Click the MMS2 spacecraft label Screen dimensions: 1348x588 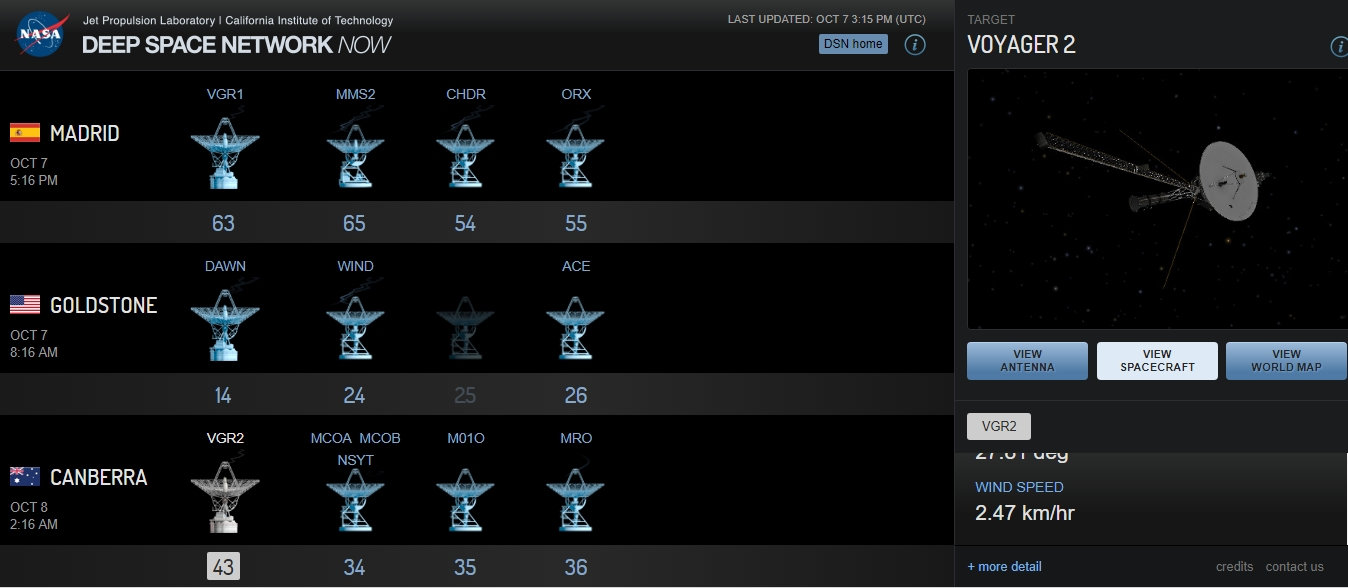(x=355, y=95)
